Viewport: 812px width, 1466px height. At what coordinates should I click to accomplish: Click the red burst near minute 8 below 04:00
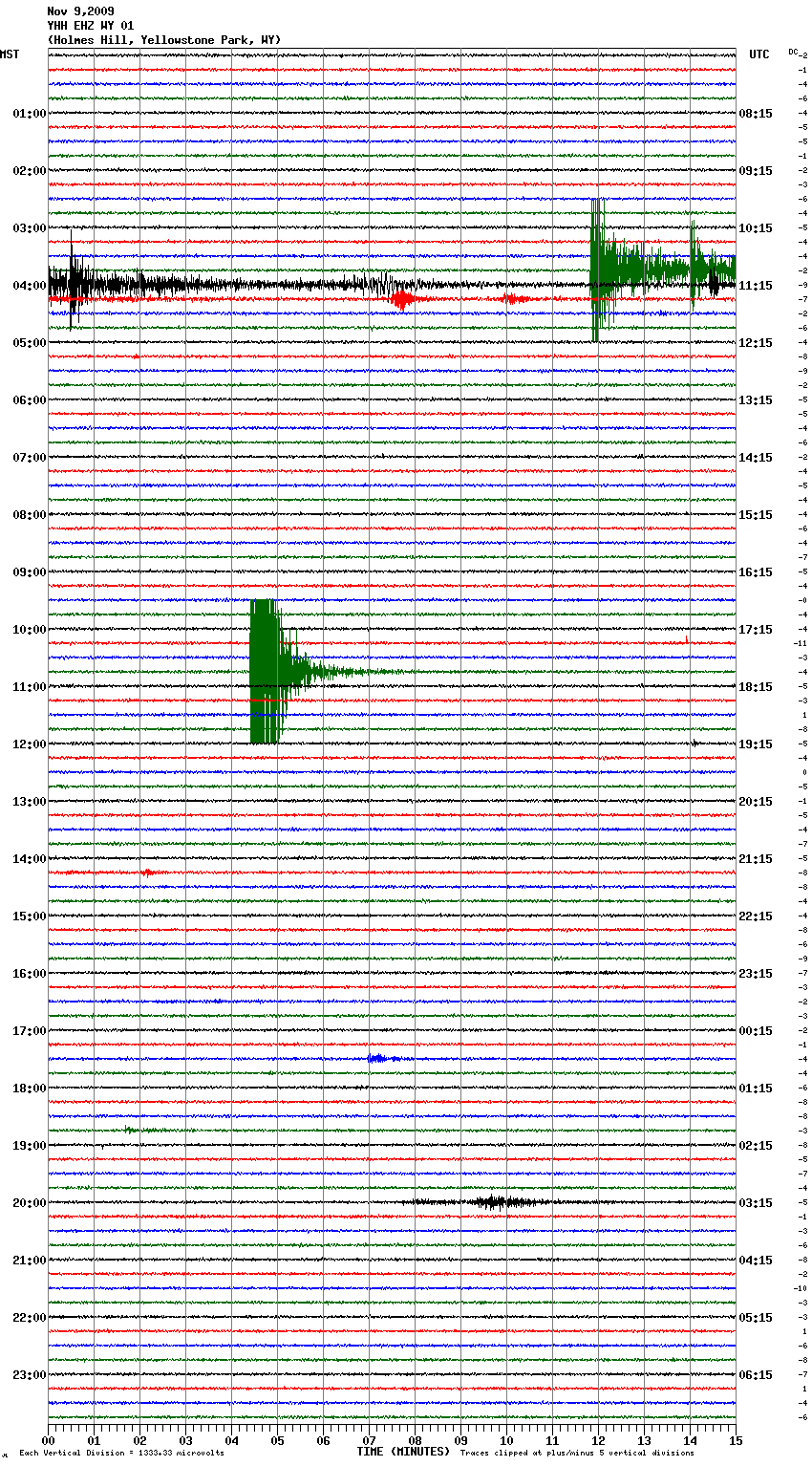pyautogui.click(x=403, y=299)
